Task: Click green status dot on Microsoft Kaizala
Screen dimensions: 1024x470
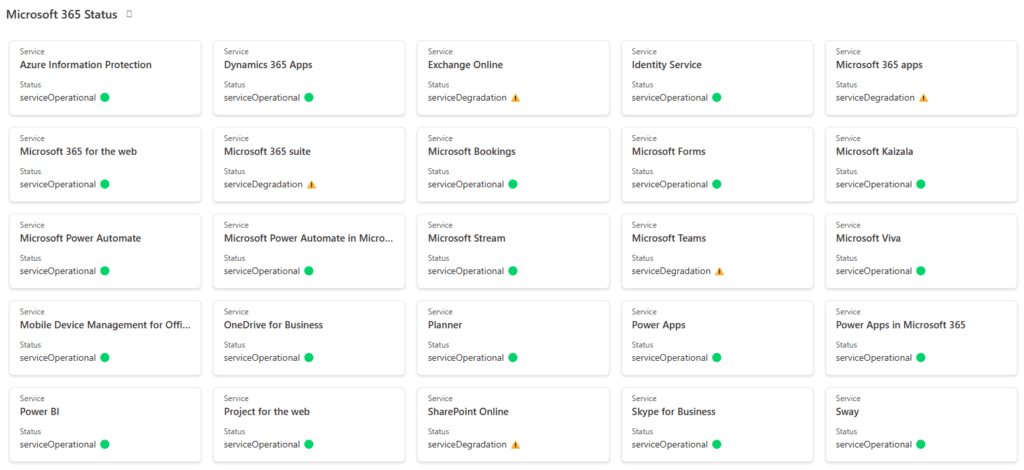Action: (x=921, y=184)
